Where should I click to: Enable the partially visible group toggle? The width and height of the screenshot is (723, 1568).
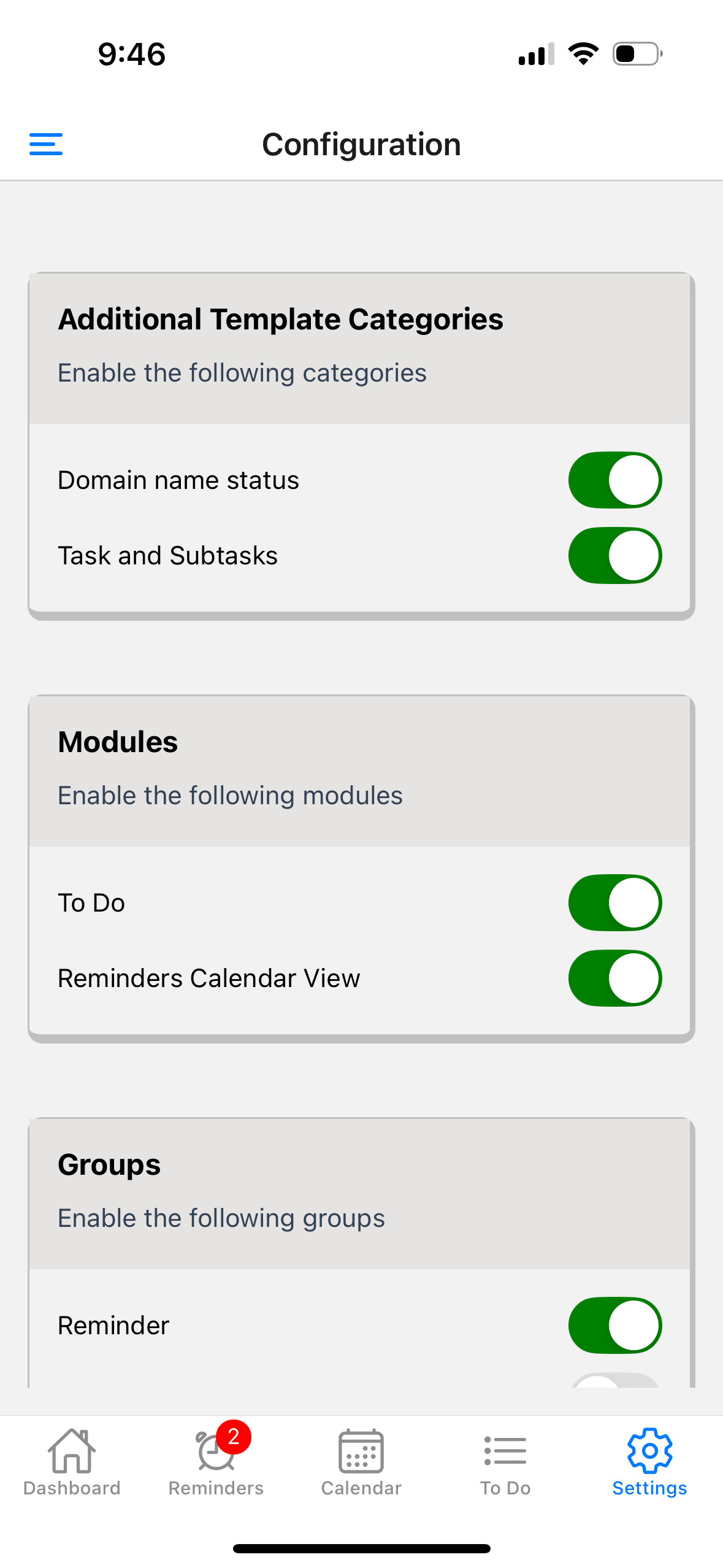614,1380
